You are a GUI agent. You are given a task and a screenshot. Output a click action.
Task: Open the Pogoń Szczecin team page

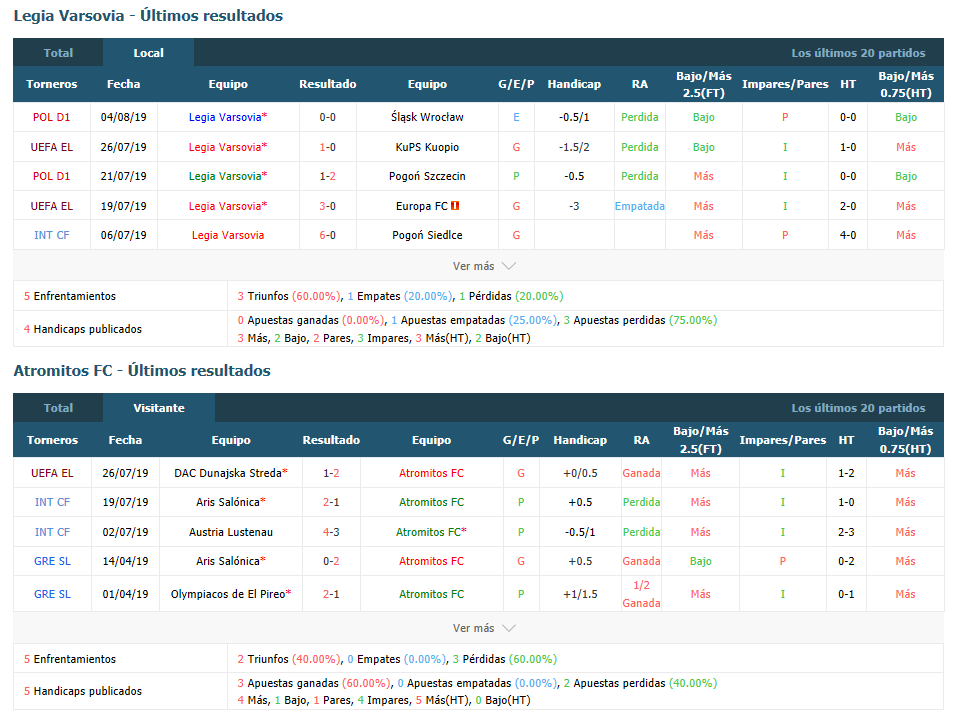pyautogui.click(x=427, y=176)
